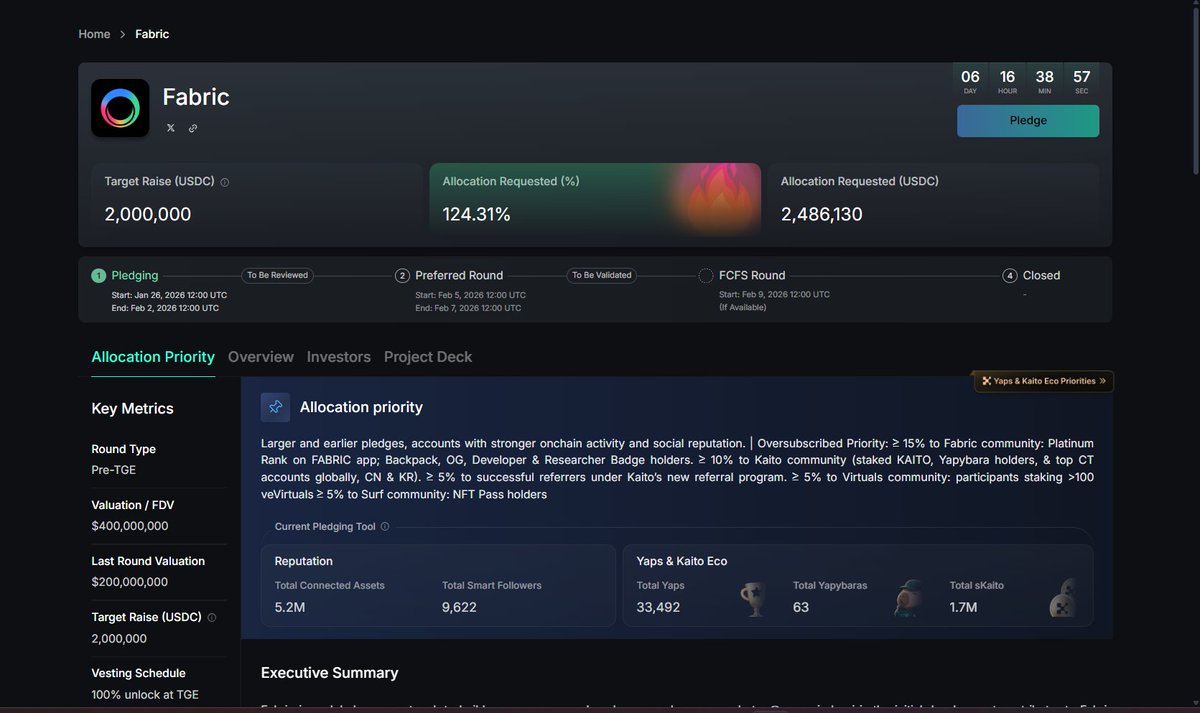Click the Pre-TGE round type value
This screenshot has height=713, width=1200.
pyautogui.click(x=114, y=469)
